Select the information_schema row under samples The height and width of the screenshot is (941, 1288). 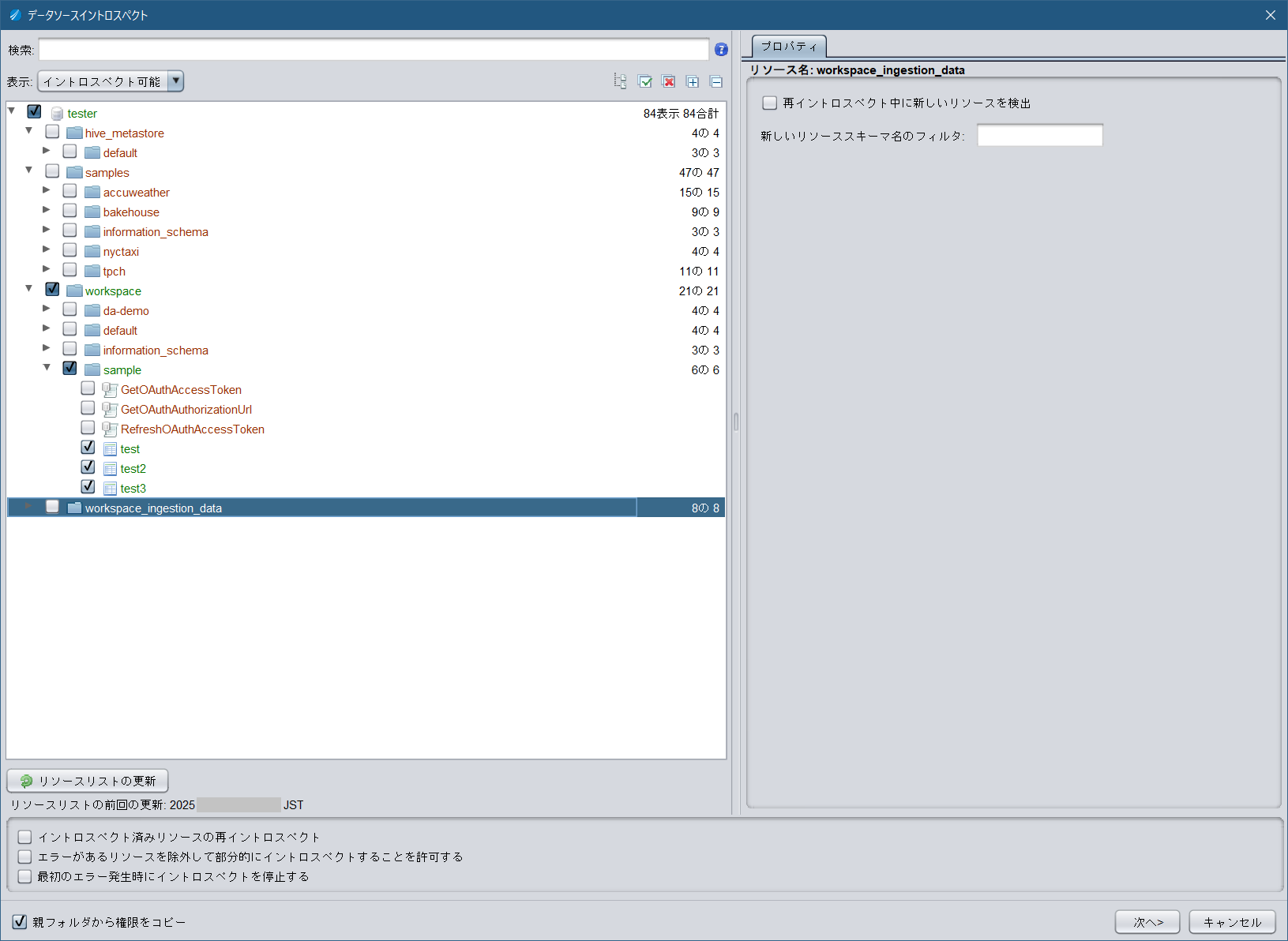pyautogui.click(x=365, y=231)
